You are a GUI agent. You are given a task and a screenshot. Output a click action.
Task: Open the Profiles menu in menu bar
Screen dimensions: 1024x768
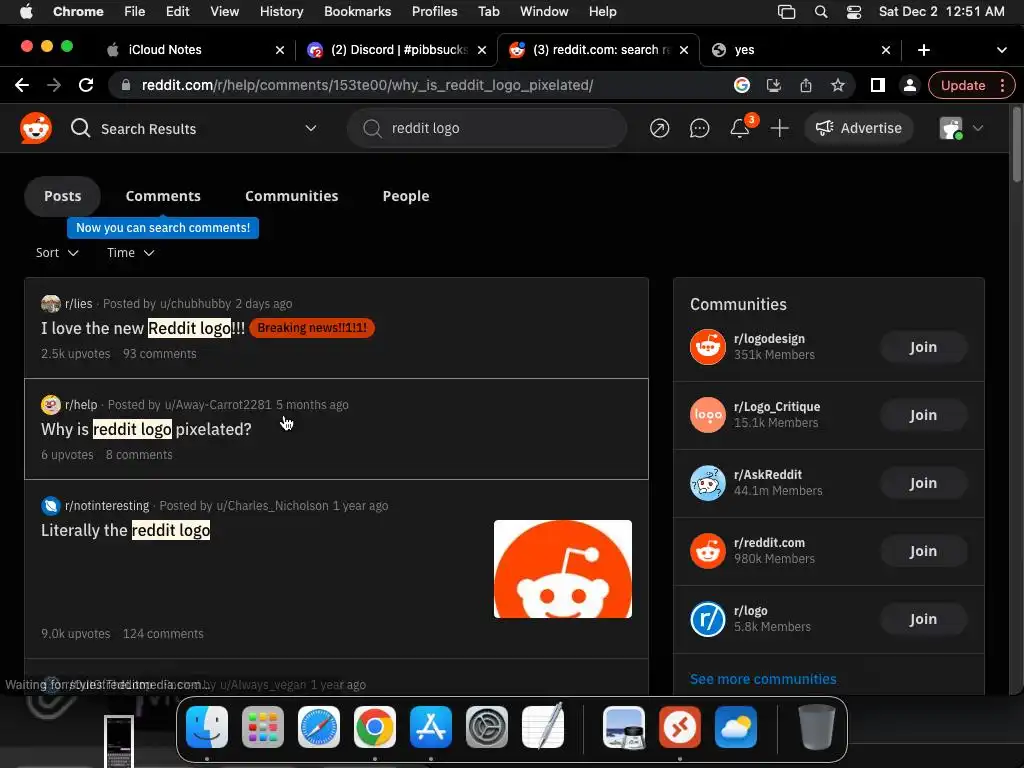pos(434,12)
